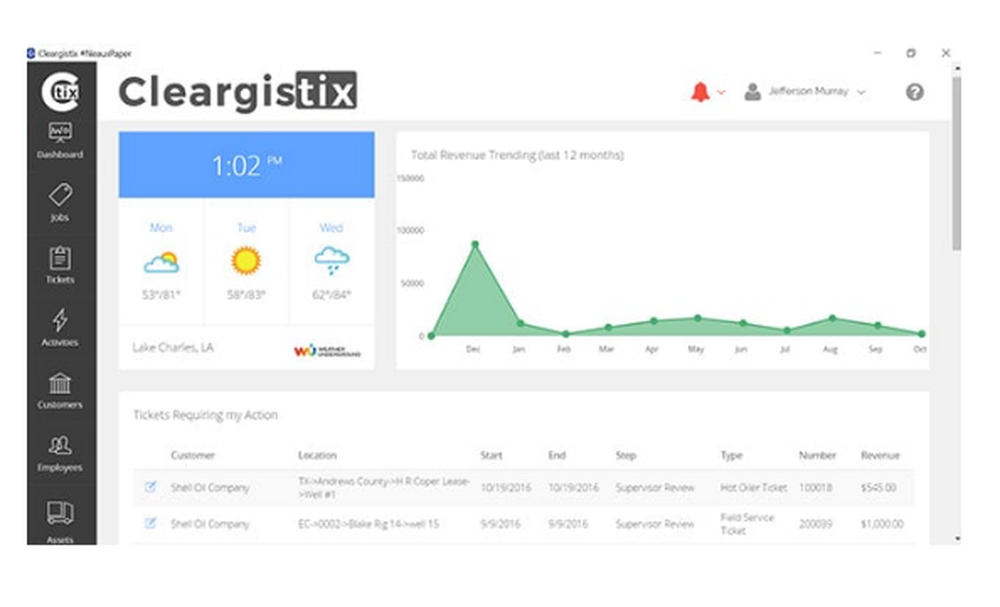Click the Mon forecast label

tap(161, 228)
